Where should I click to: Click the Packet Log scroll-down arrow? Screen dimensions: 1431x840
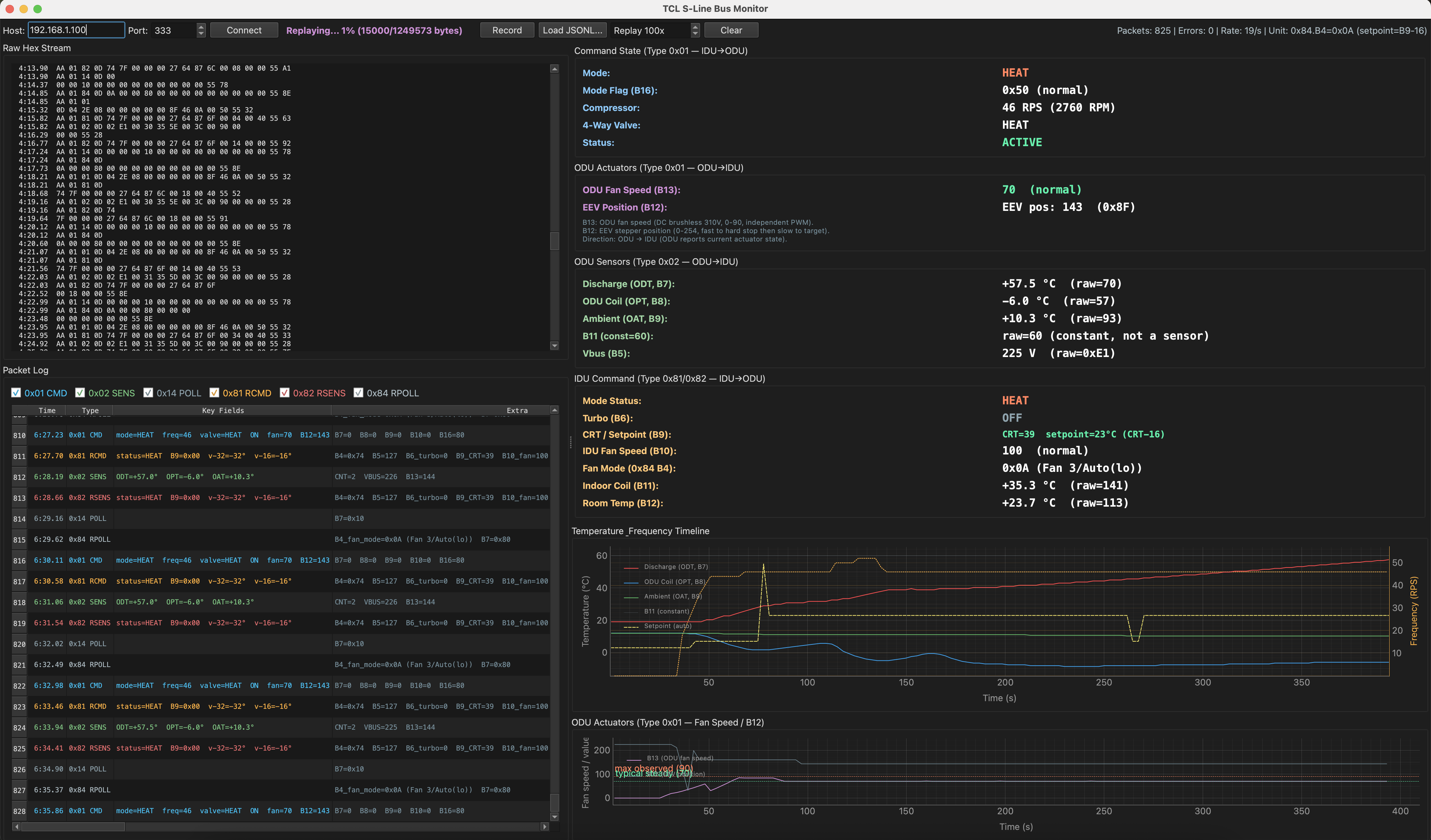click(554, 817)
